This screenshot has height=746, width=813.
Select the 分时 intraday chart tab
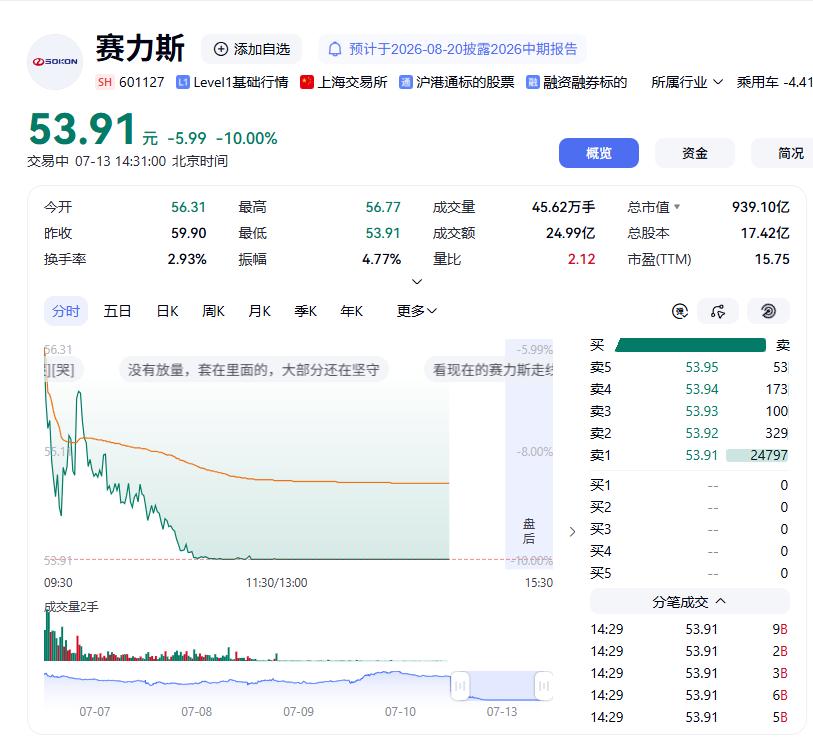[x=66, y=311]
